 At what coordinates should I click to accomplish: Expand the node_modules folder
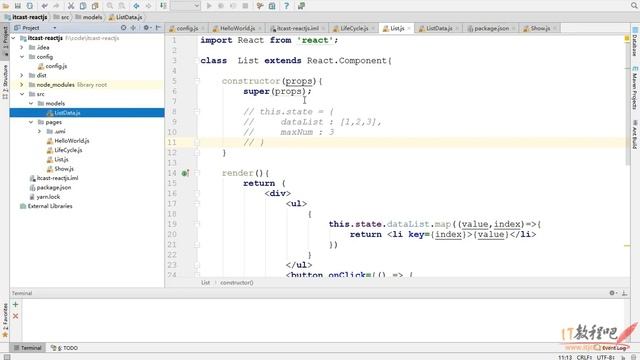coord(22,84)
